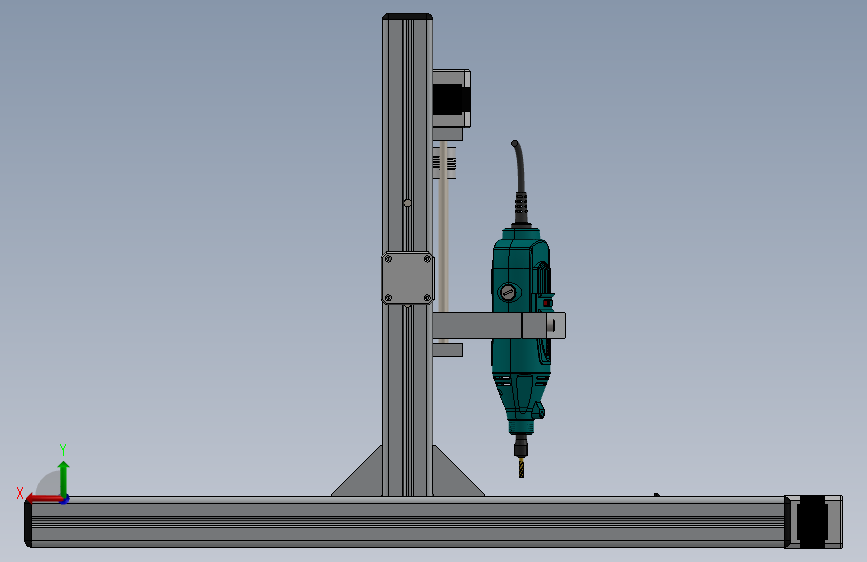
Task: Select the stepper motor atop the vertical column
Action: coord(451,98)
